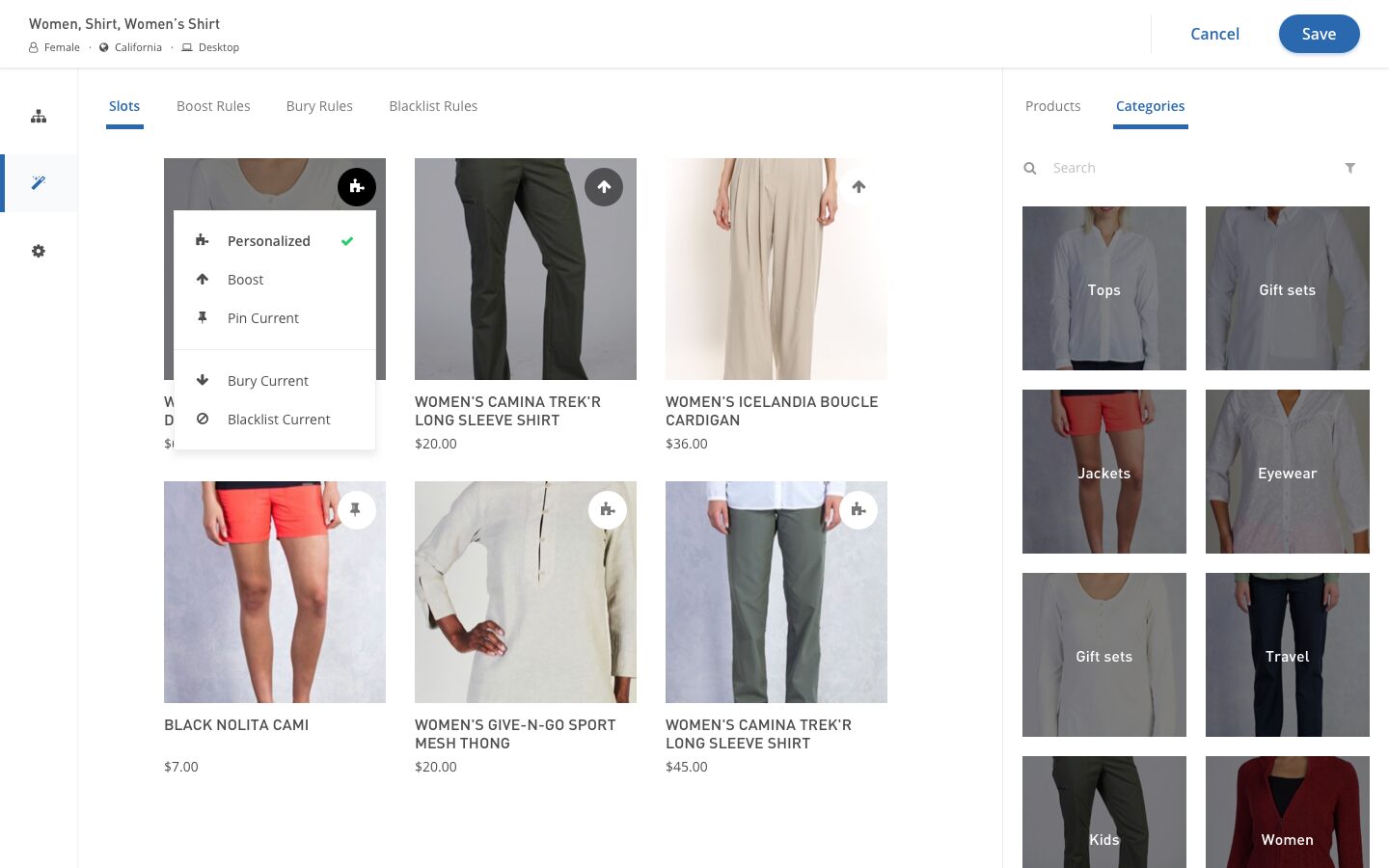The height and width of the screenshot is (868, 1389).
Task: Select the Jackets category tile
Action: pyautogui.click(x=1104, y=472)
